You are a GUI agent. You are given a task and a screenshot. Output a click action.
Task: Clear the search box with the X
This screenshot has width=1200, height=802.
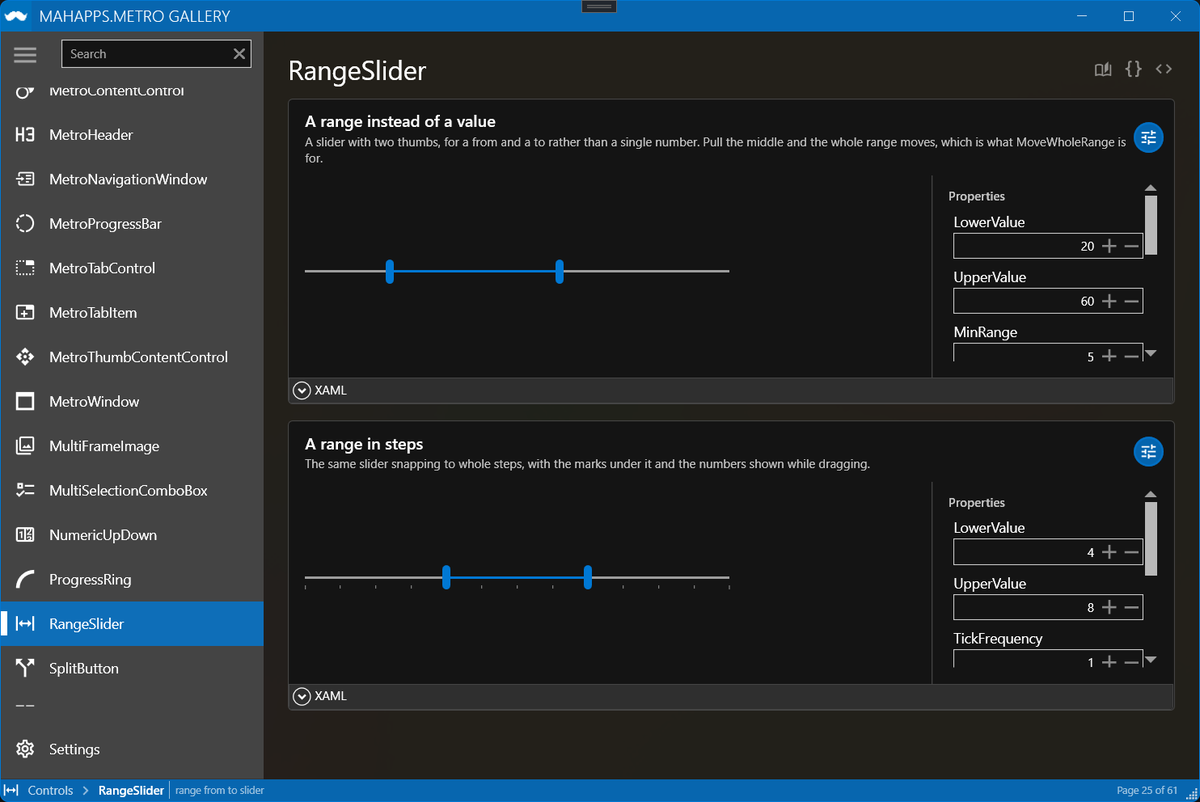[x=239, y=54]
